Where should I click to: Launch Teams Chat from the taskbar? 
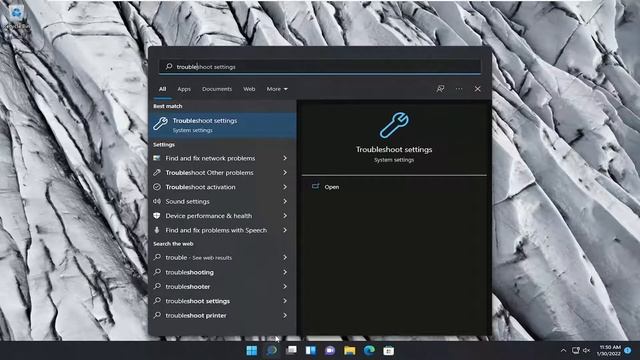tap(330, 351)
